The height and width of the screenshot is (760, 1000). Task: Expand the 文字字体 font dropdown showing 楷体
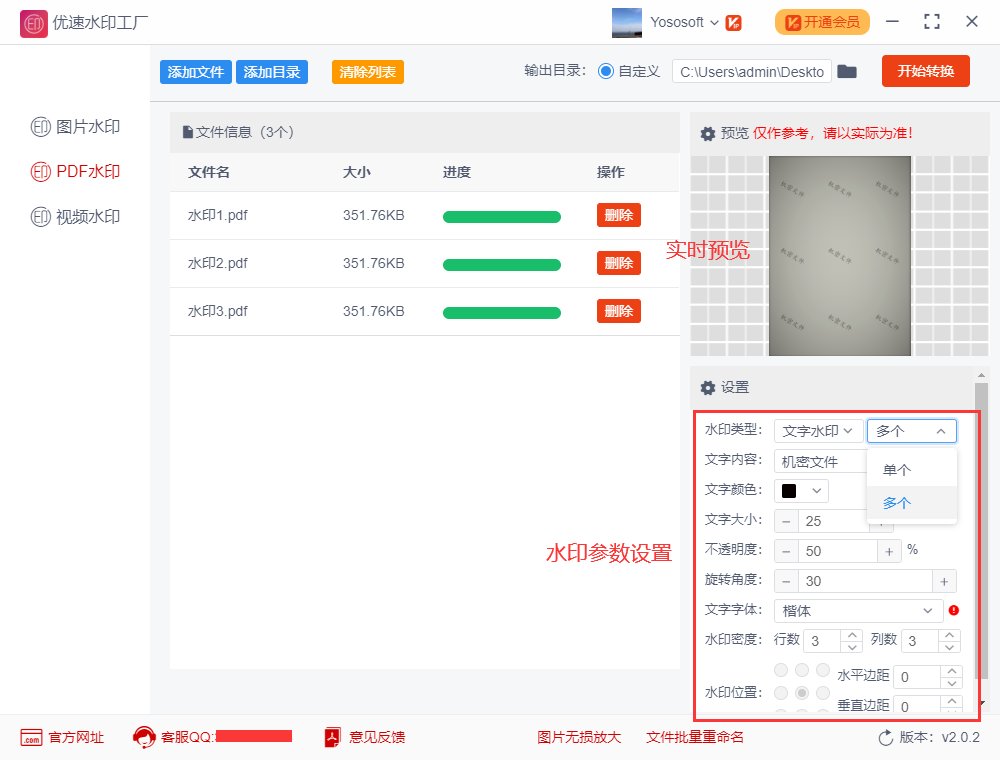[x=857, y=610]
